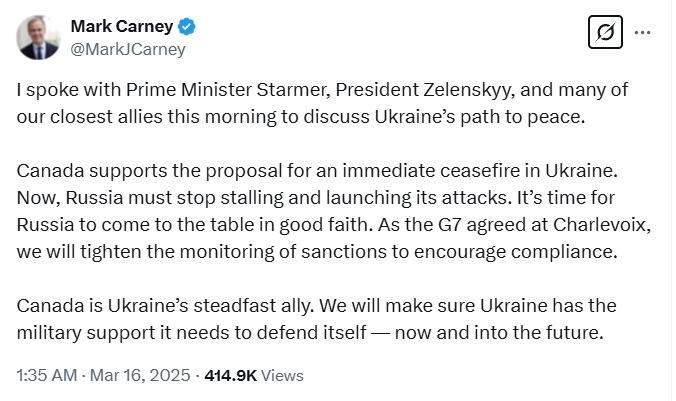
Task: Click the line about monitoring of sanctions
Action: 317,252
